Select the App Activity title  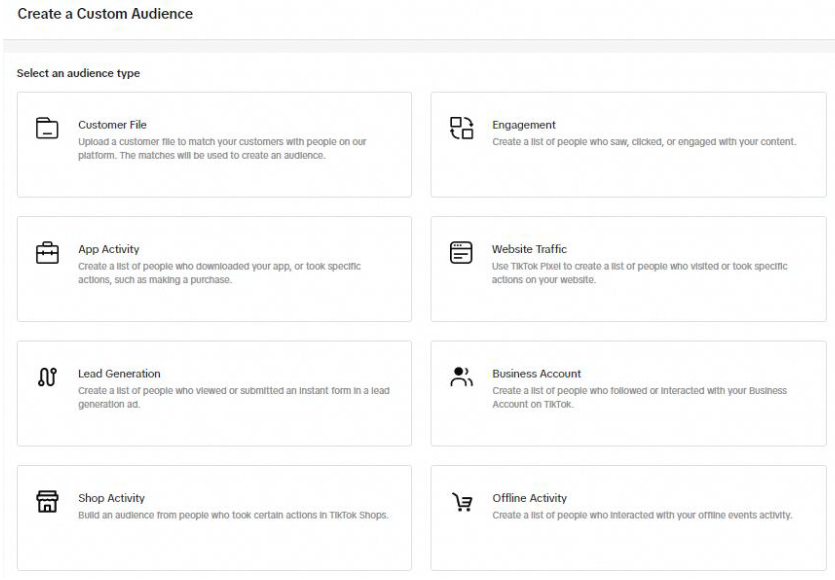click(x=108, y=249)
